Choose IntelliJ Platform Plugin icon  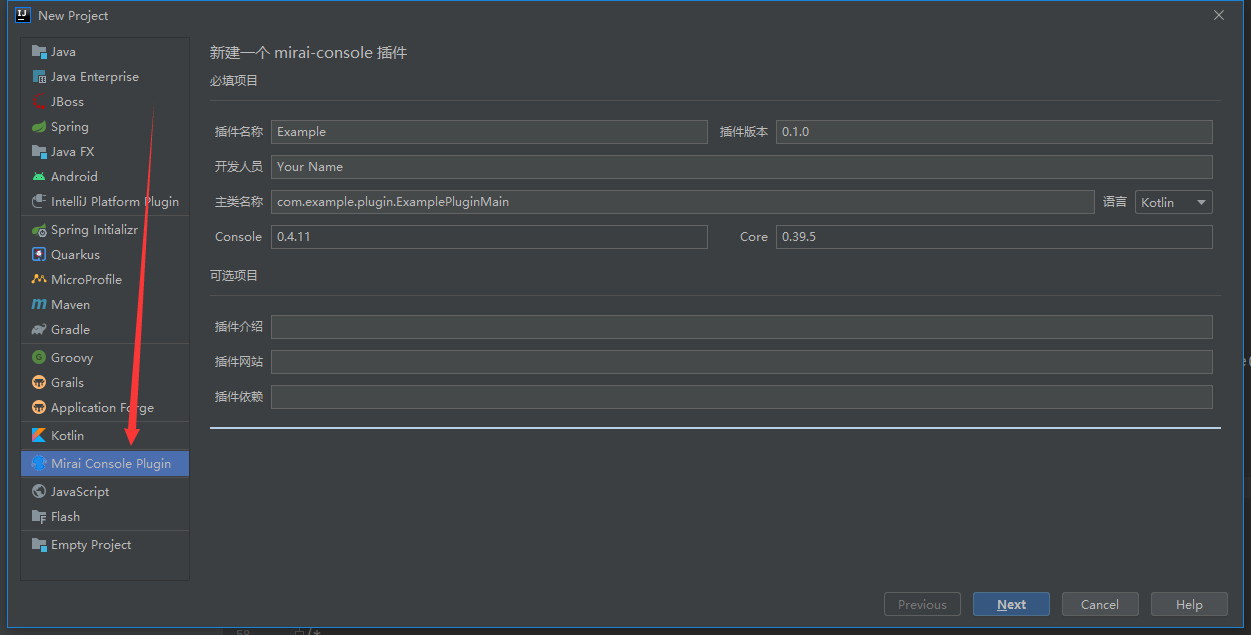coord(39,202)
